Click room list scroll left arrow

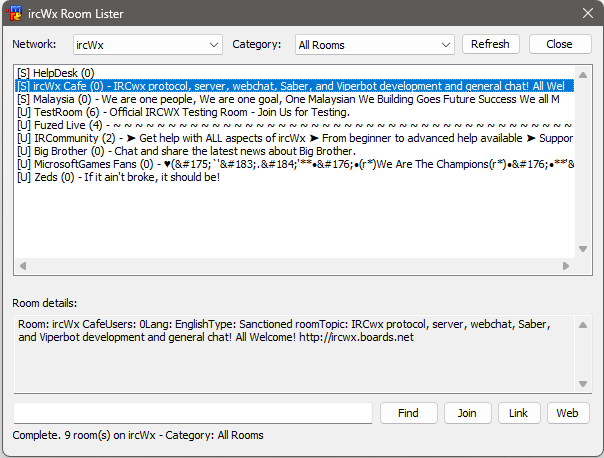pyautogui.click(x=23, y=266)
